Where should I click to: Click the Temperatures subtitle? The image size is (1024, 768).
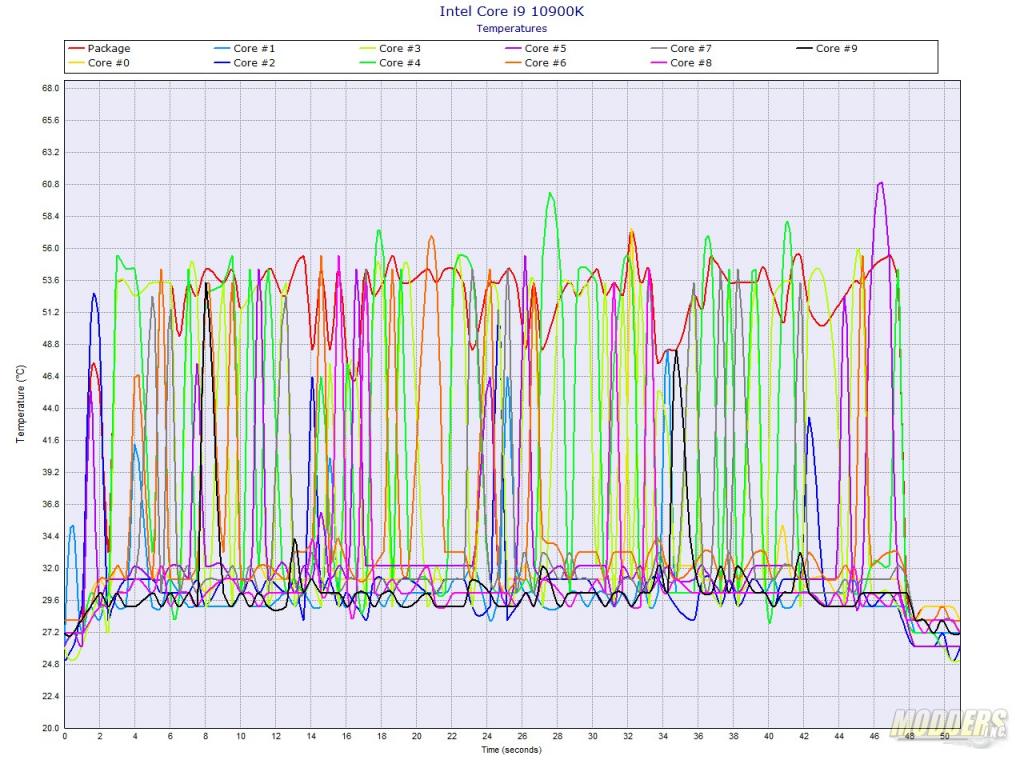click(511, 28)
